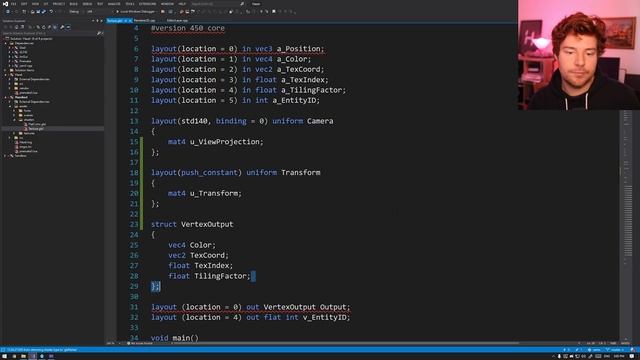
Task: Click the No issues found status indicator
Action: tap(140, 343)
